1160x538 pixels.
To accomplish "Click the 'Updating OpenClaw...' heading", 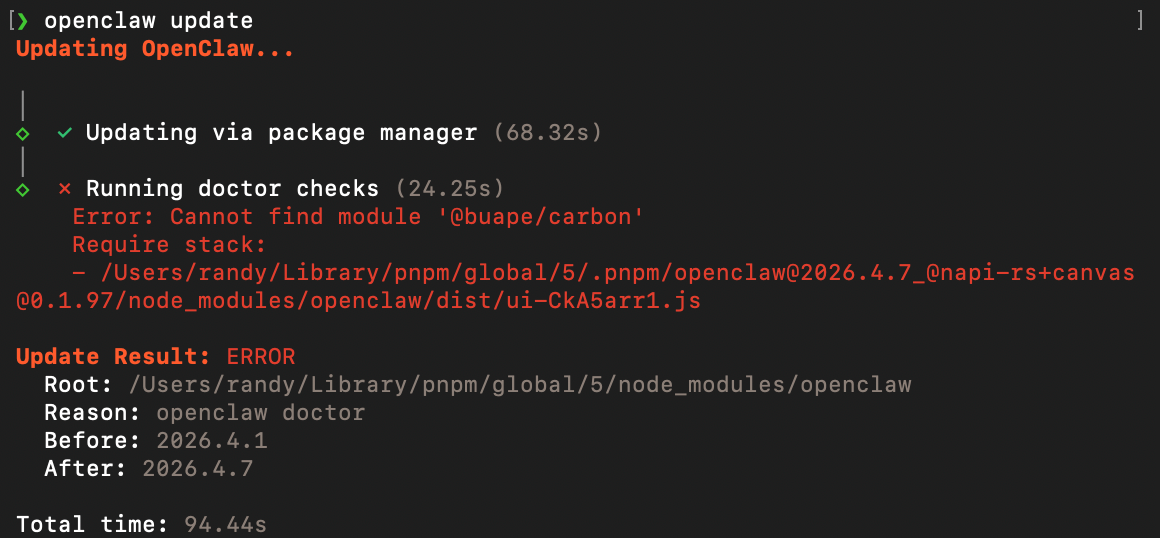I will click(x=155, y=50).
